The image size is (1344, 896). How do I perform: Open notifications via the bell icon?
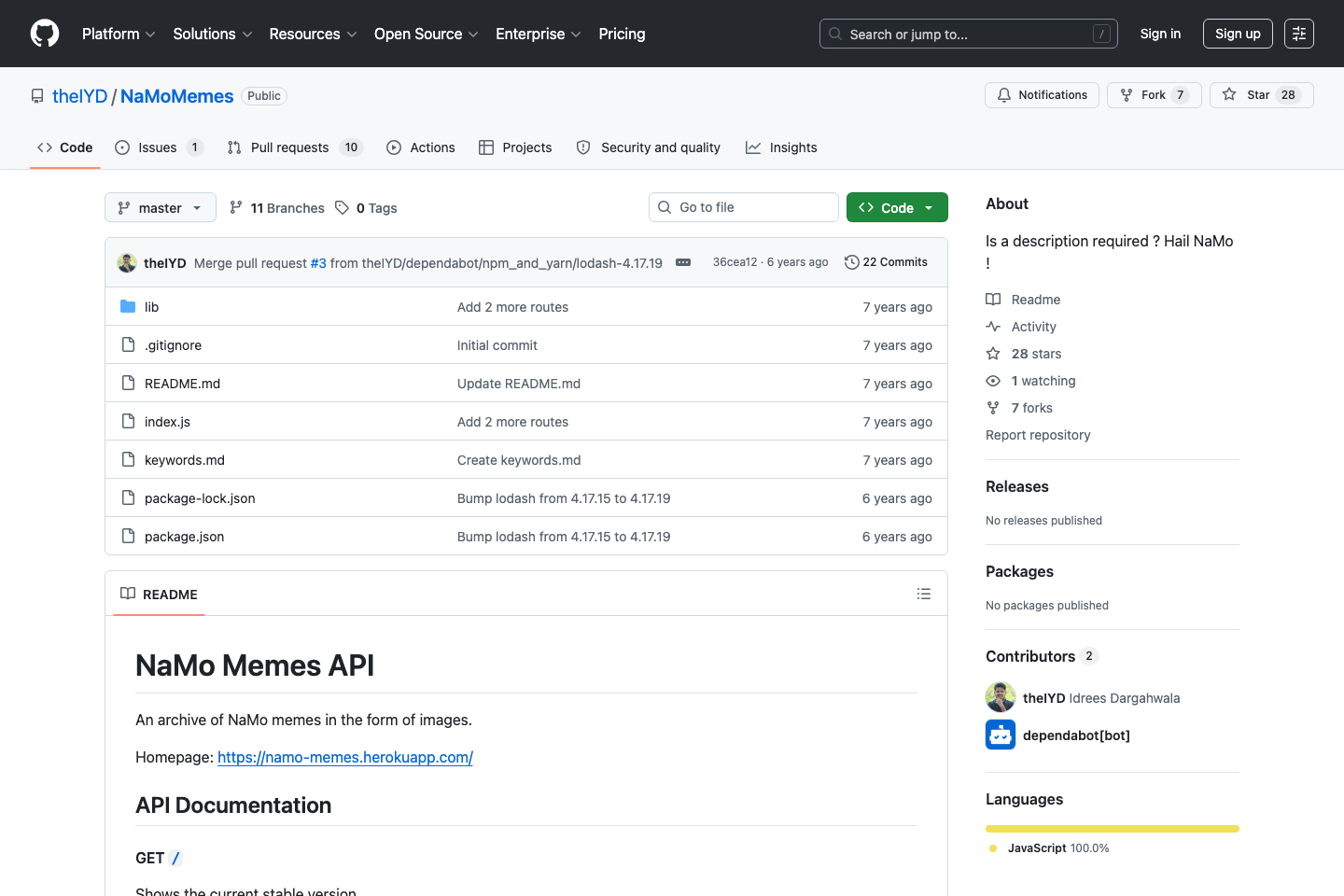click(1003, 94)
